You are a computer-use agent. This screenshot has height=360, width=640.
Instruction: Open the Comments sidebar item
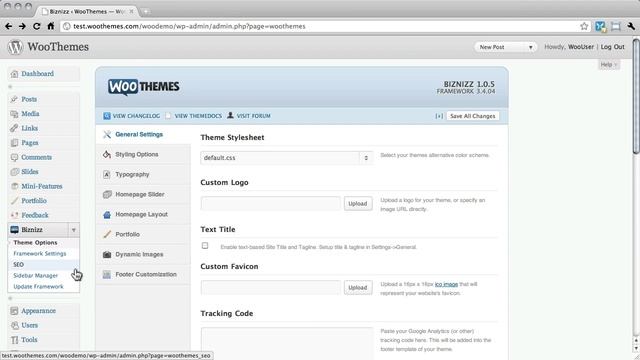click(x=36, y=157)
